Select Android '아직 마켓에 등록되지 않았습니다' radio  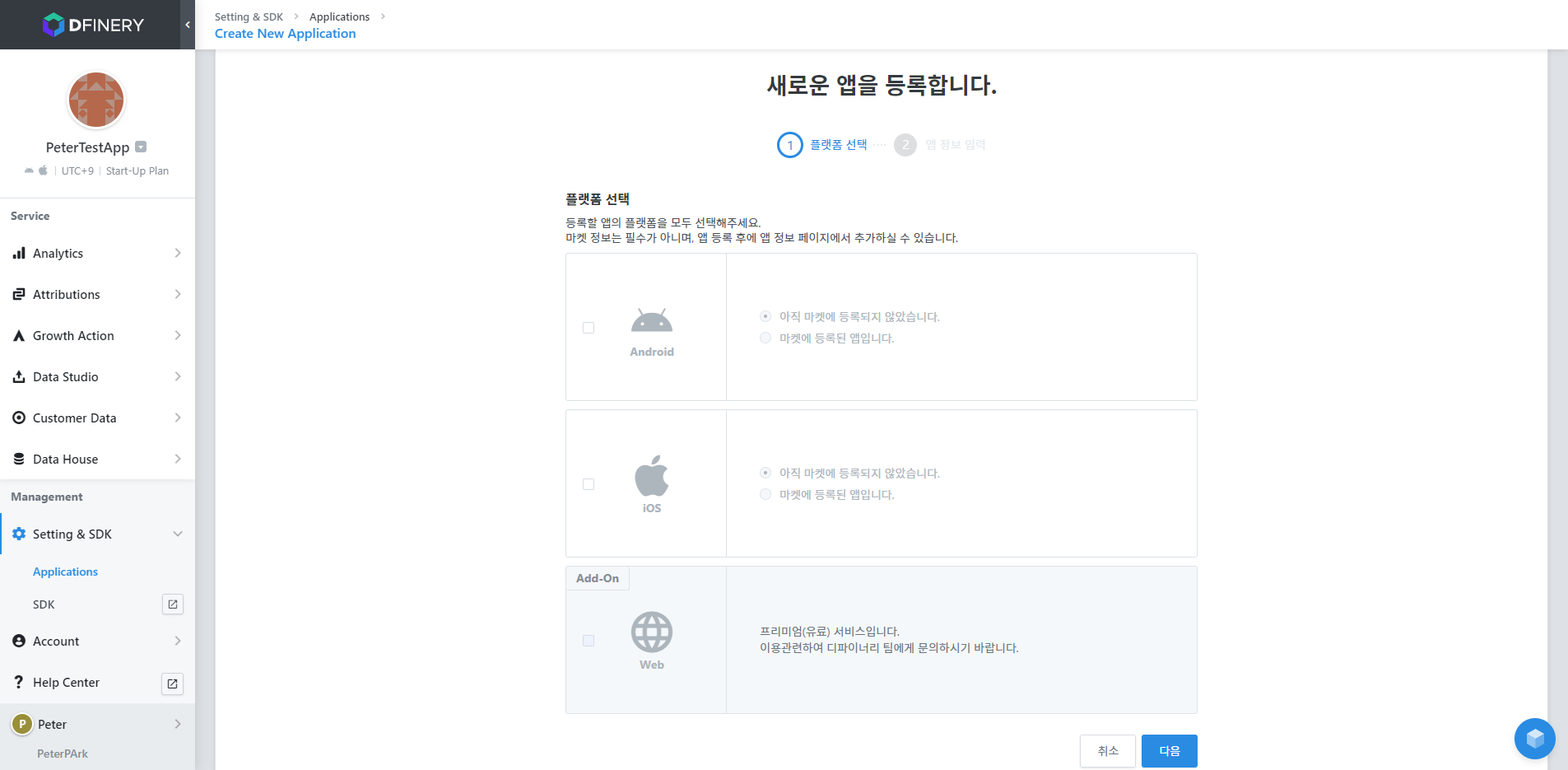765,316
